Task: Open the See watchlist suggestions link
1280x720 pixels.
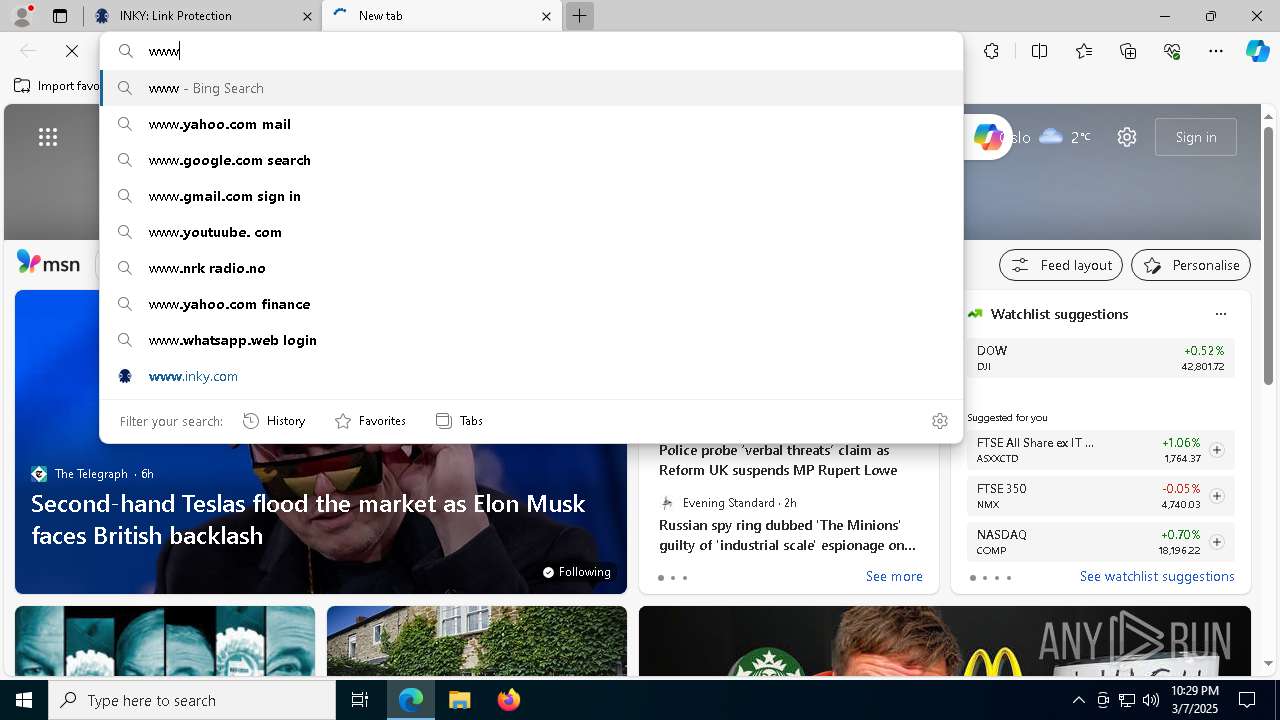Action: point(1157,576)
